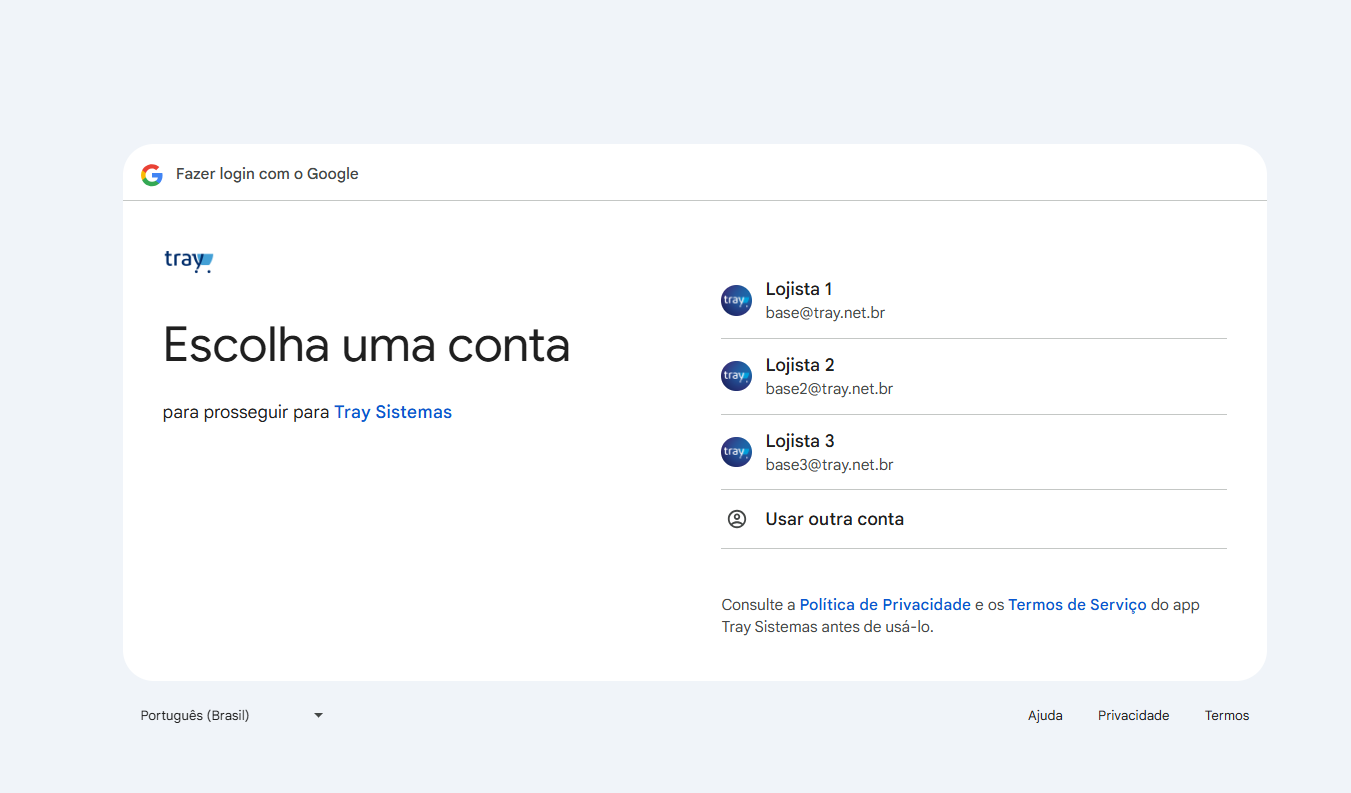The image size is (1351, 793).
Task: Click the Tray logo above the heading
Action: (x=189, y=261)
